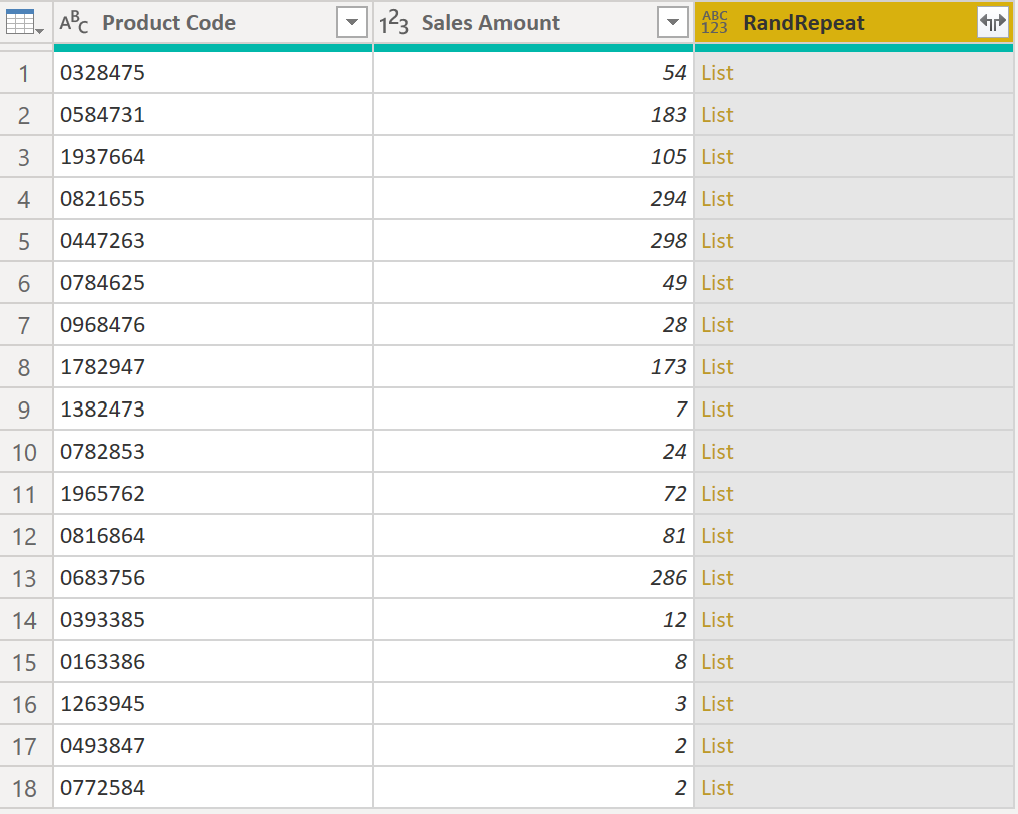
Task: Open the List link in row 0447263
Action: point(717,241)
